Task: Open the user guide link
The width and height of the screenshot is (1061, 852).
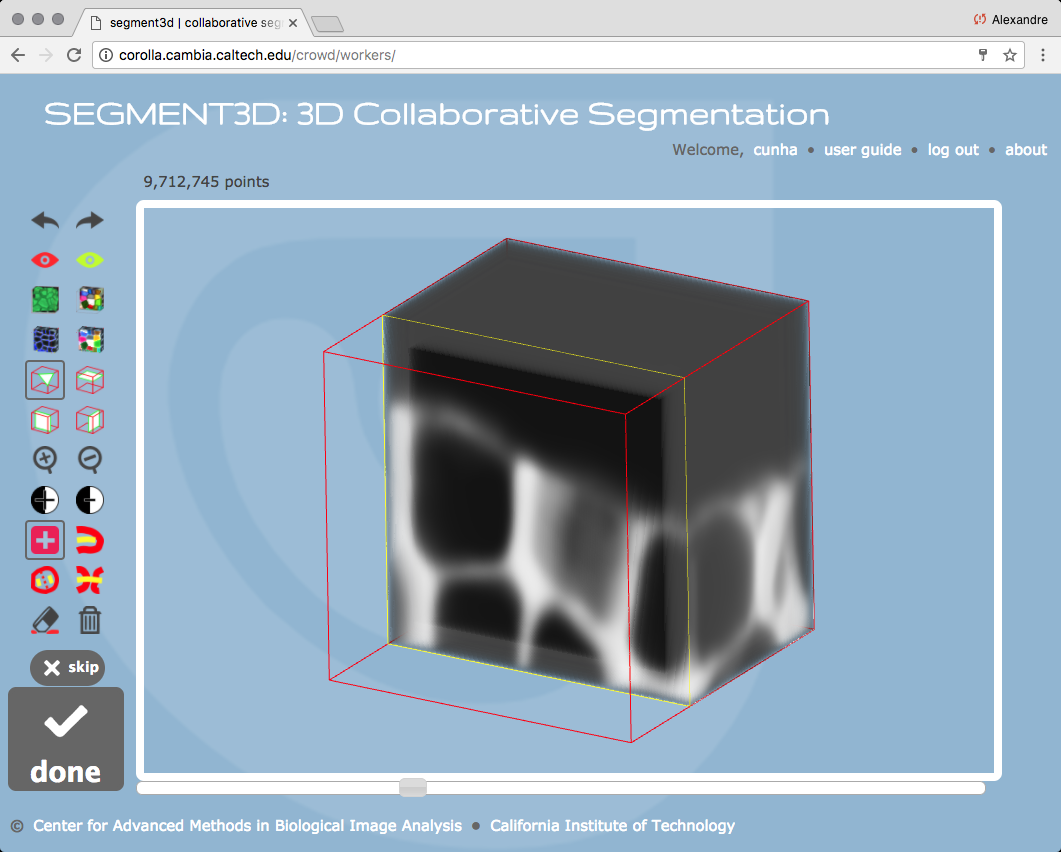Action: [862, 150]
